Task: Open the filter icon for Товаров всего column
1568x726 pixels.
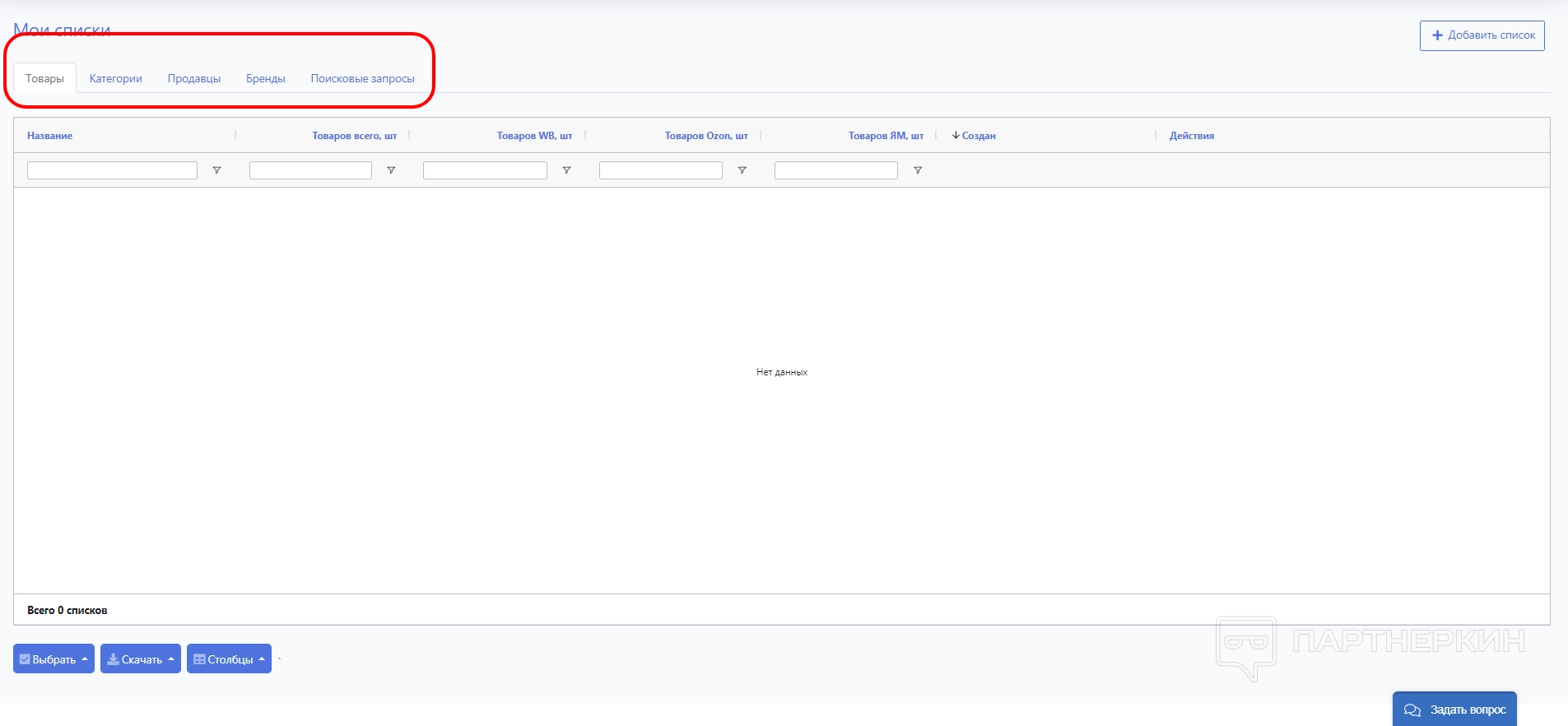Action: tap(391, 170)
